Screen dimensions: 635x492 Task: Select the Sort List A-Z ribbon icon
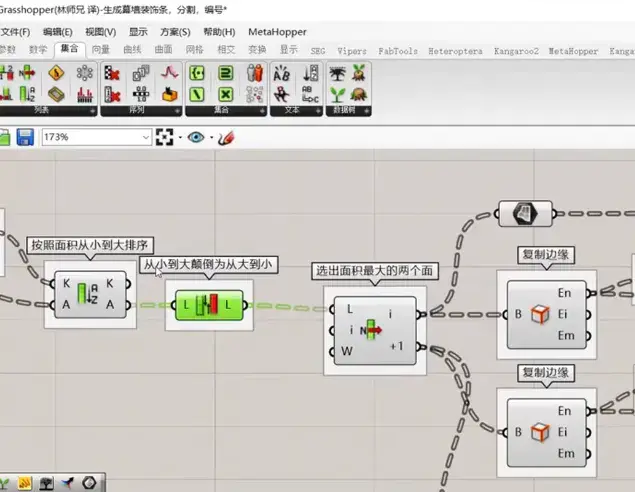point(27,94)
